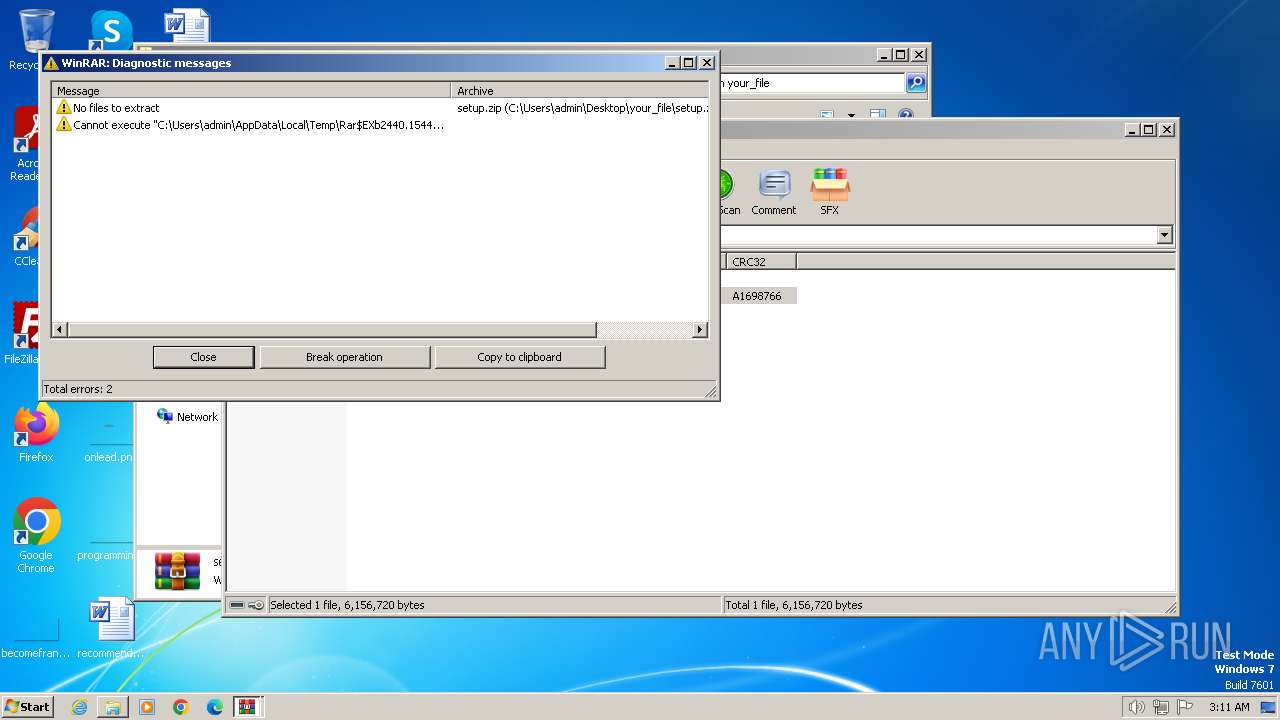Screen dimensions: 1280x720
Task: Click 'Total 1 file, 6,156,720 bytes' status text
Action: coord(794,605)
